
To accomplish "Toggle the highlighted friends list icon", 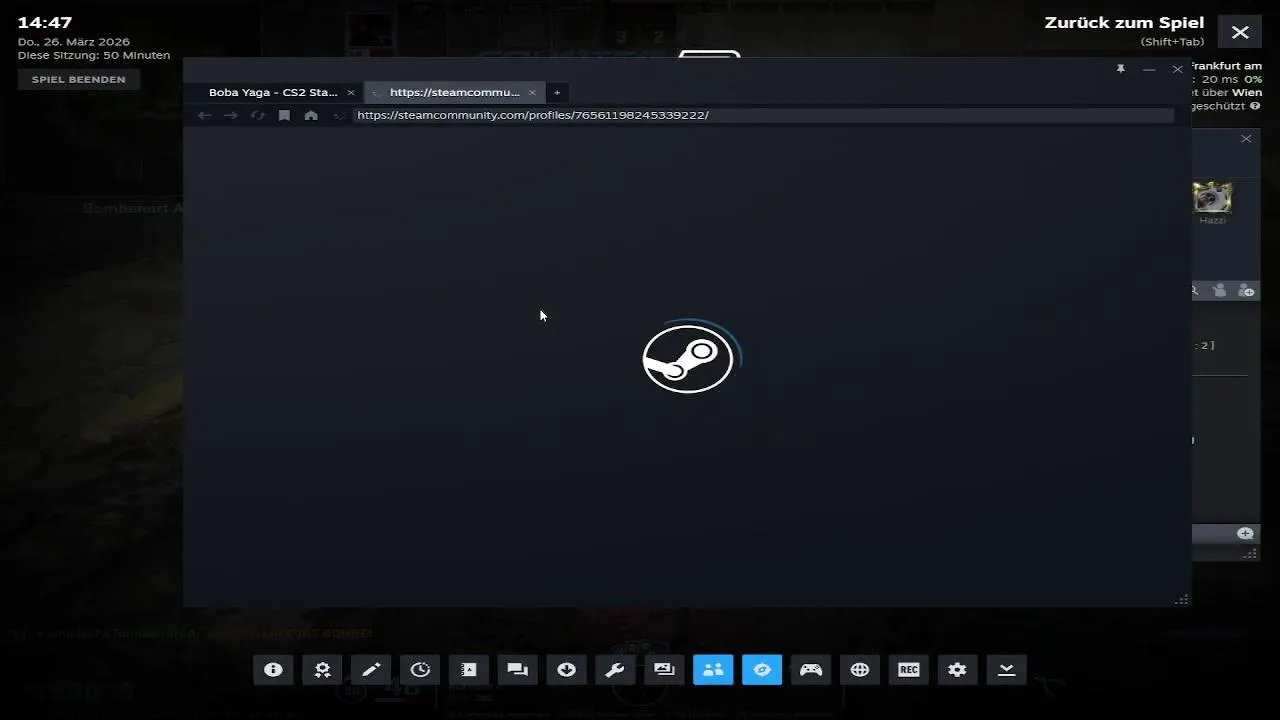I will click(713, 670).
